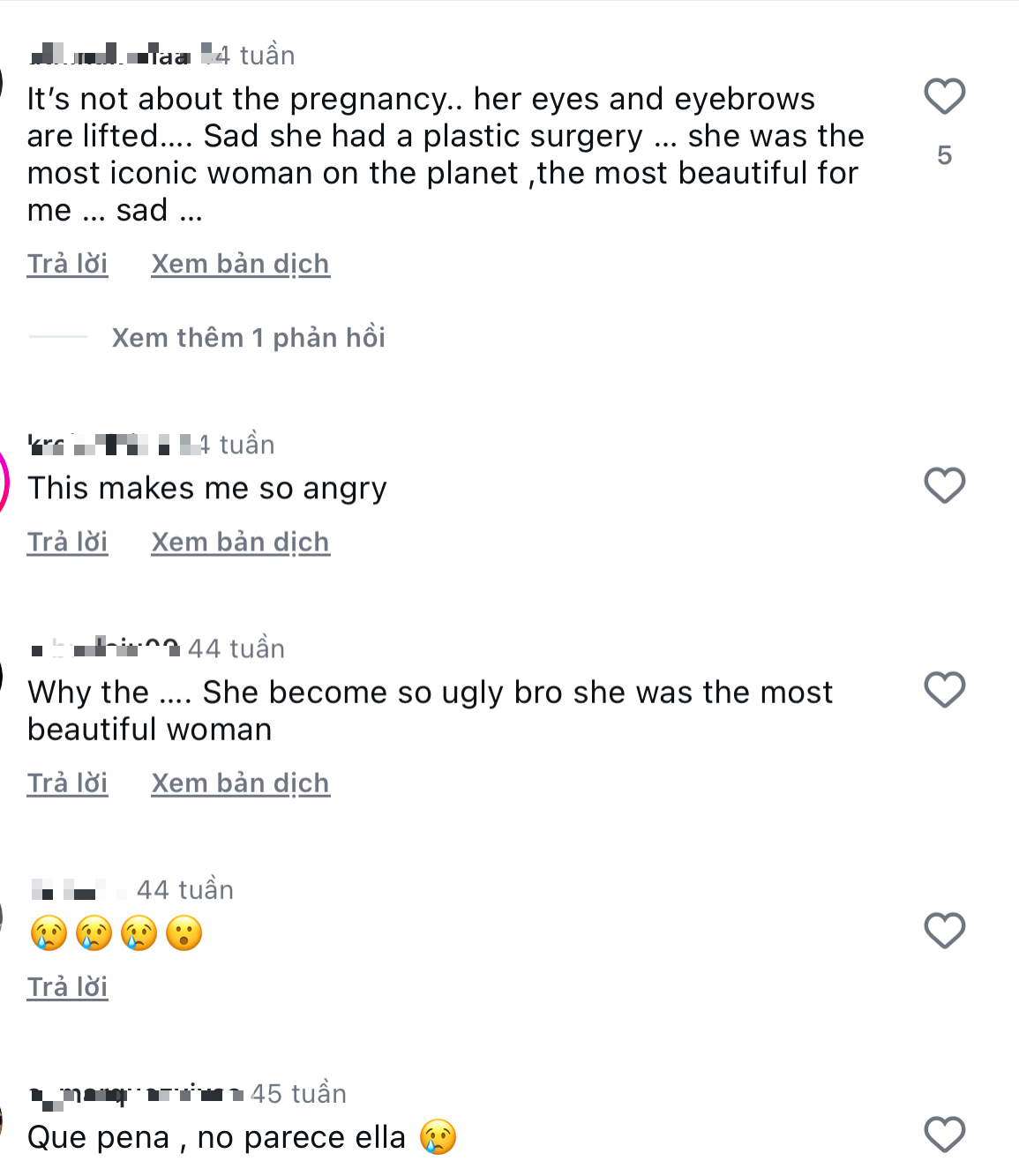Reply to the plastic surgery comment
This screenshot has width=1019, height=1176.
(67, 264)
